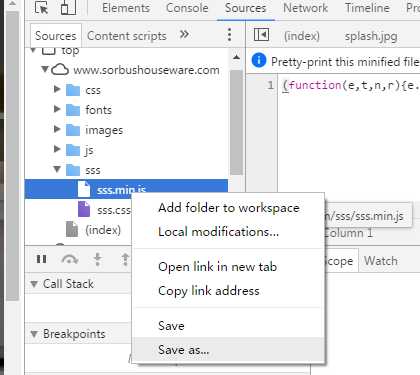Click the step into icon
The image size is (420, 375).
pyautogui.click(x=97, y=259)
